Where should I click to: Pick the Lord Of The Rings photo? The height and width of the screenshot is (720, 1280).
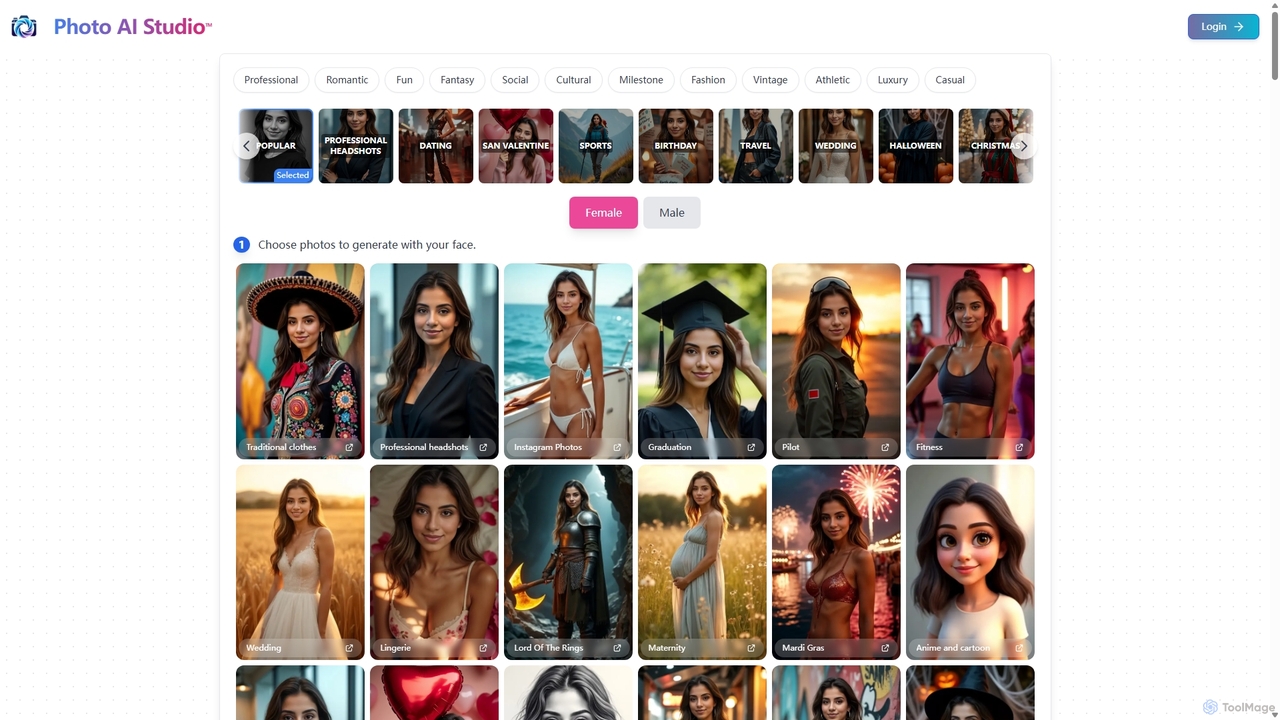click(x=568, y=562)
